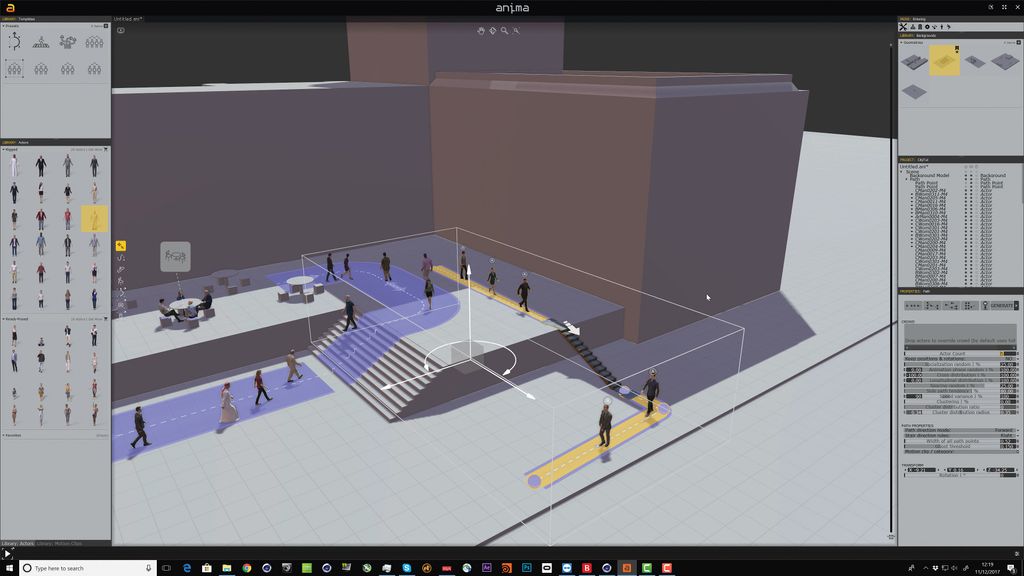Screen dimensions: 1024x576
Task: Click the scissors icon in the Editing mode toolbar
Action: pos(904,26)
